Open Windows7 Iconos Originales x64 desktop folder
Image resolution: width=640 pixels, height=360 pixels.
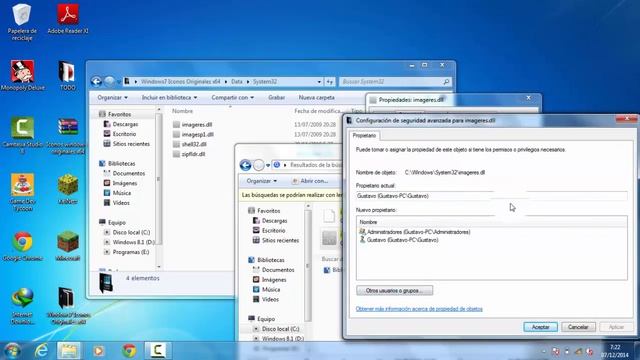pyautogui.click(x=68, y=306)
